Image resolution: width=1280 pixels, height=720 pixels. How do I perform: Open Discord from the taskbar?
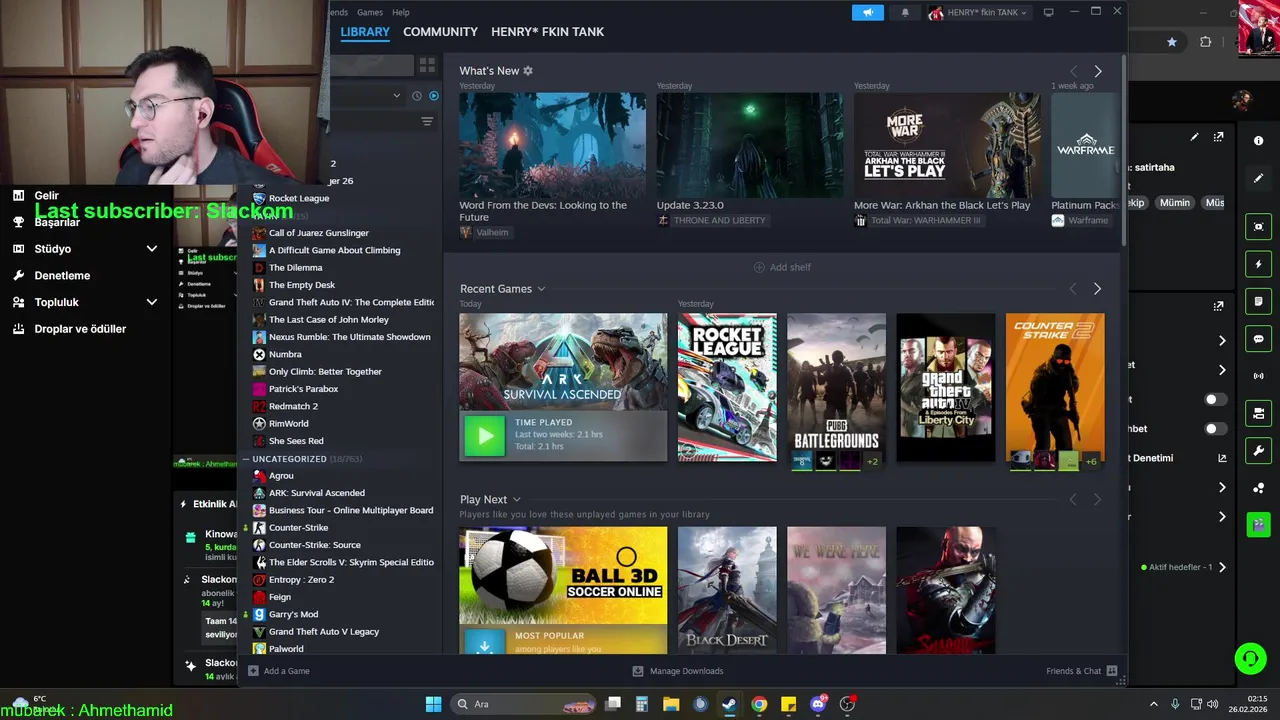click(818, 704)
